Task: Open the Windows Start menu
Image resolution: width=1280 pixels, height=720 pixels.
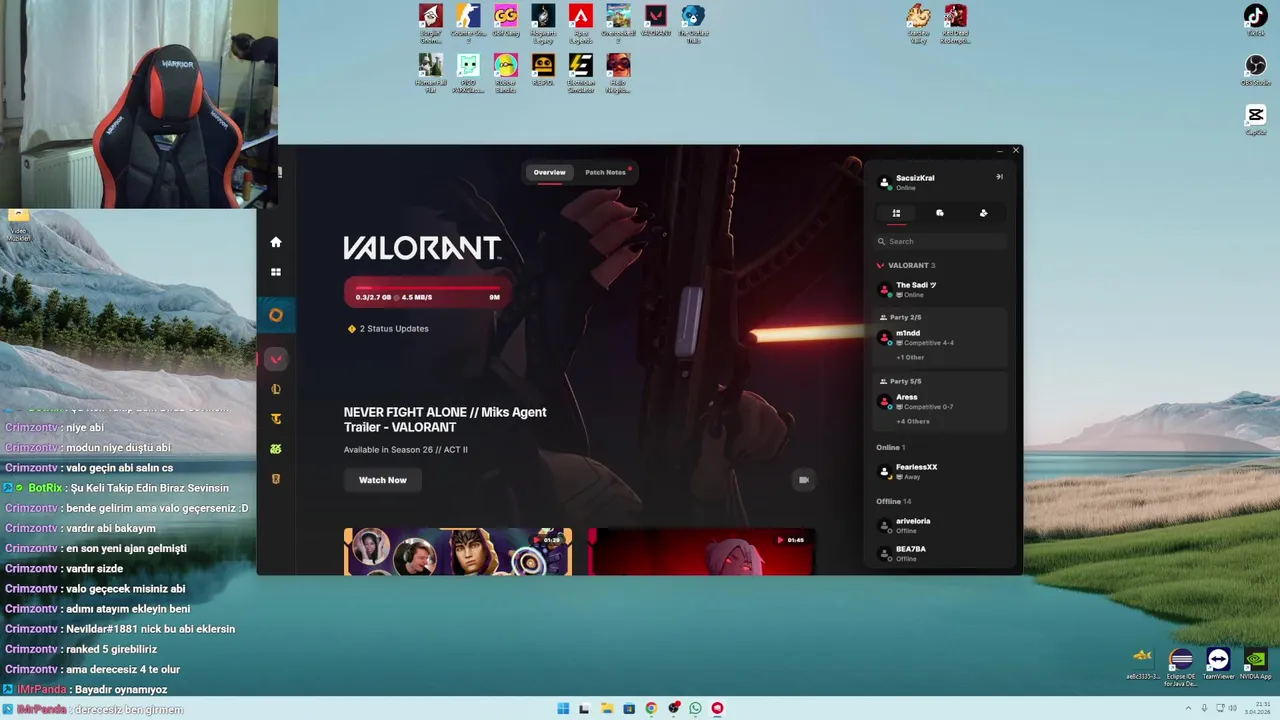Action: point(563,709)
